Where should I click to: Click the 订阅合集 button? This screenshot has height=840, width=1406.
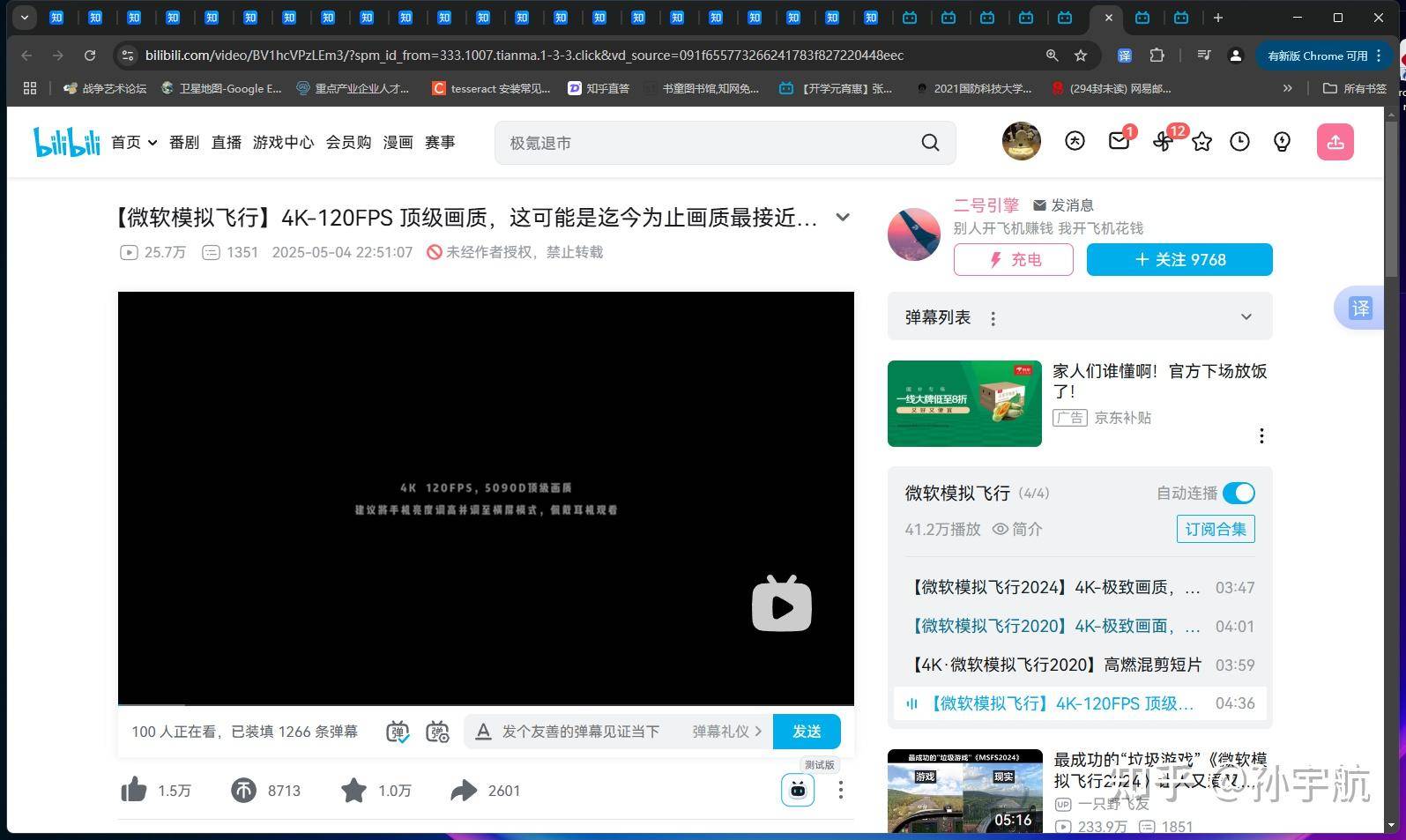point(1216,529)
